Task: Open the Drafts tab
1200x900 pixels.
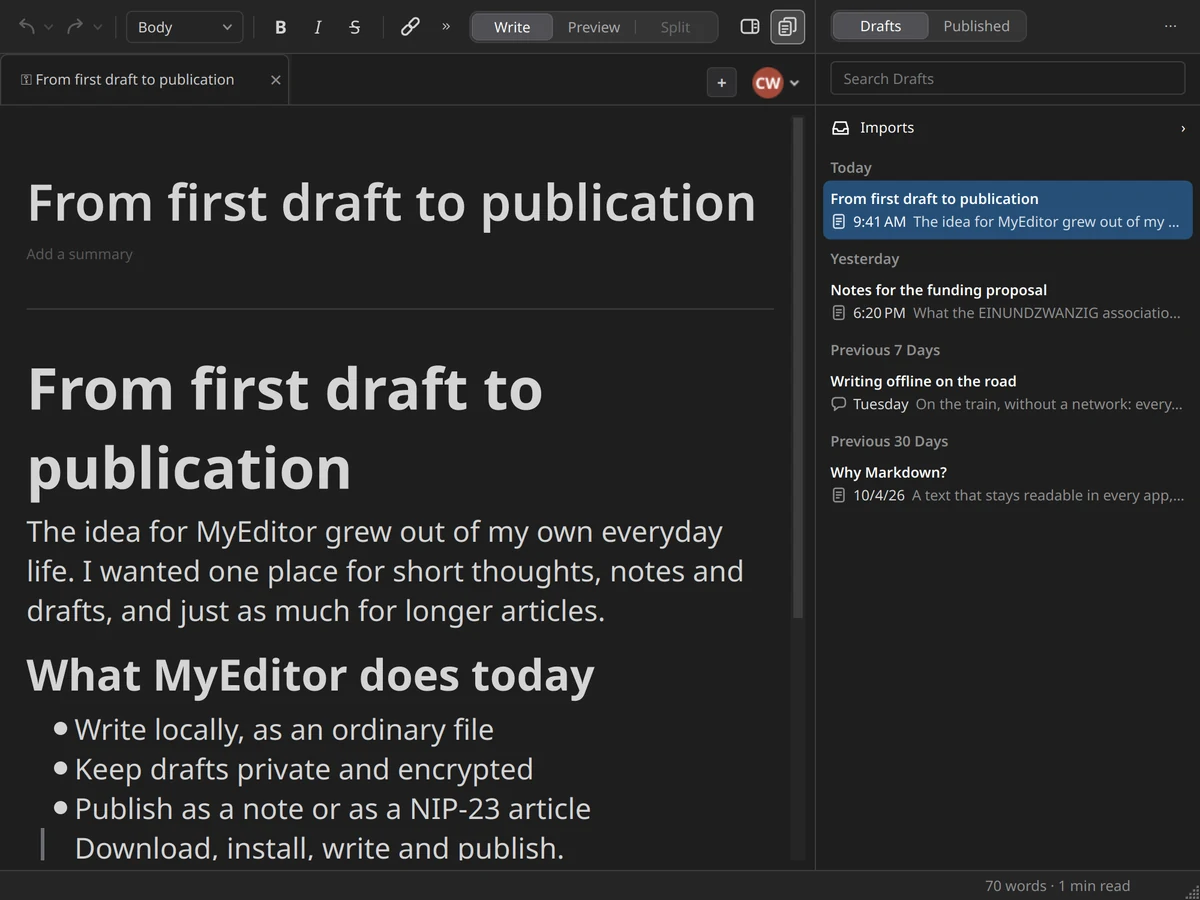Action: click(x=880, y=26)
